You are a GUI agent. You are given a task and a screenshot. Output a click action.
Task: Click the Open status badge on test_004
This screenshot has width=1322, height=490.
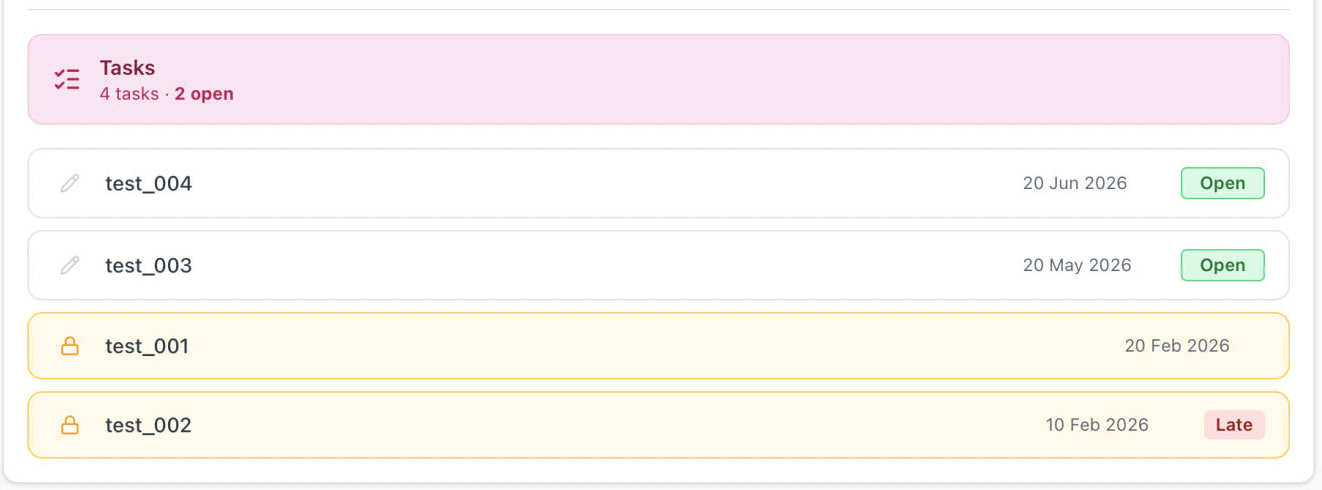click(x=1222, y=183)
